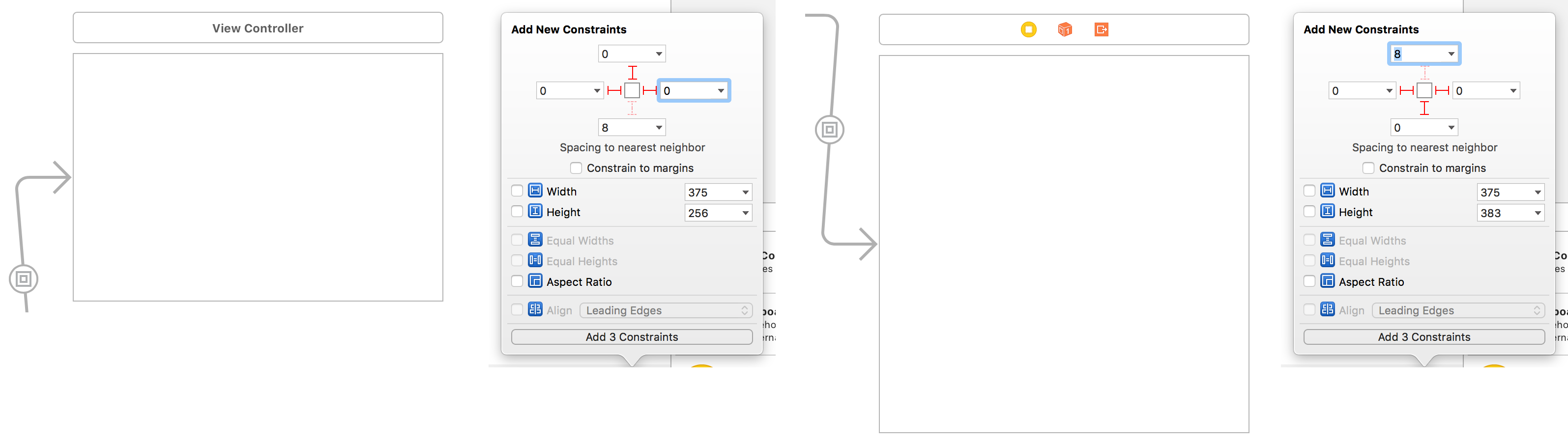Screen dimensions: 1568x443
Task: Click the center view box in left constraint diagram
Action: [633, 91]
